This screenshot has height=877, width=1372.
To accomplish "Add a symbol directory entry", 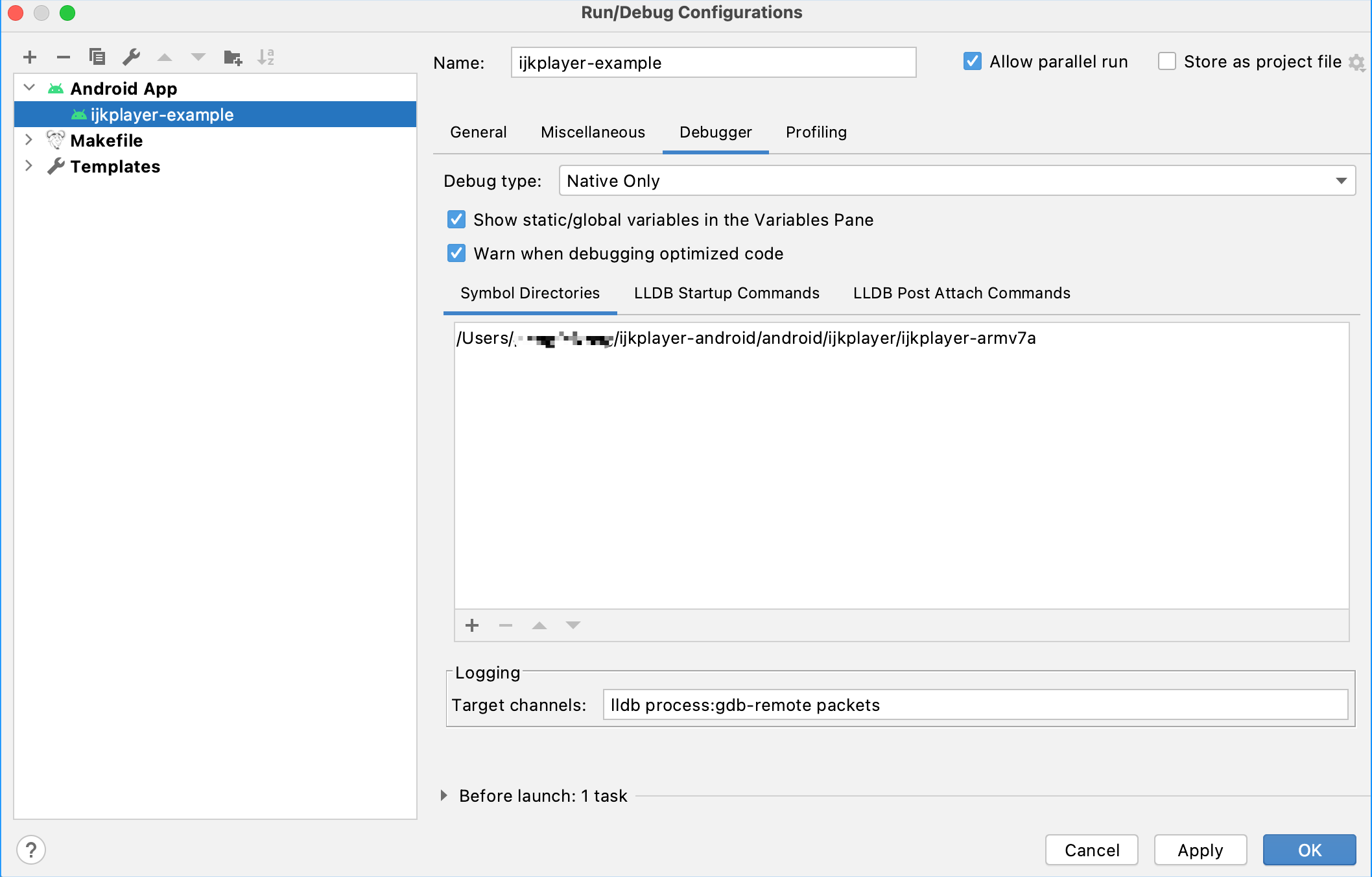I will 472,625.
